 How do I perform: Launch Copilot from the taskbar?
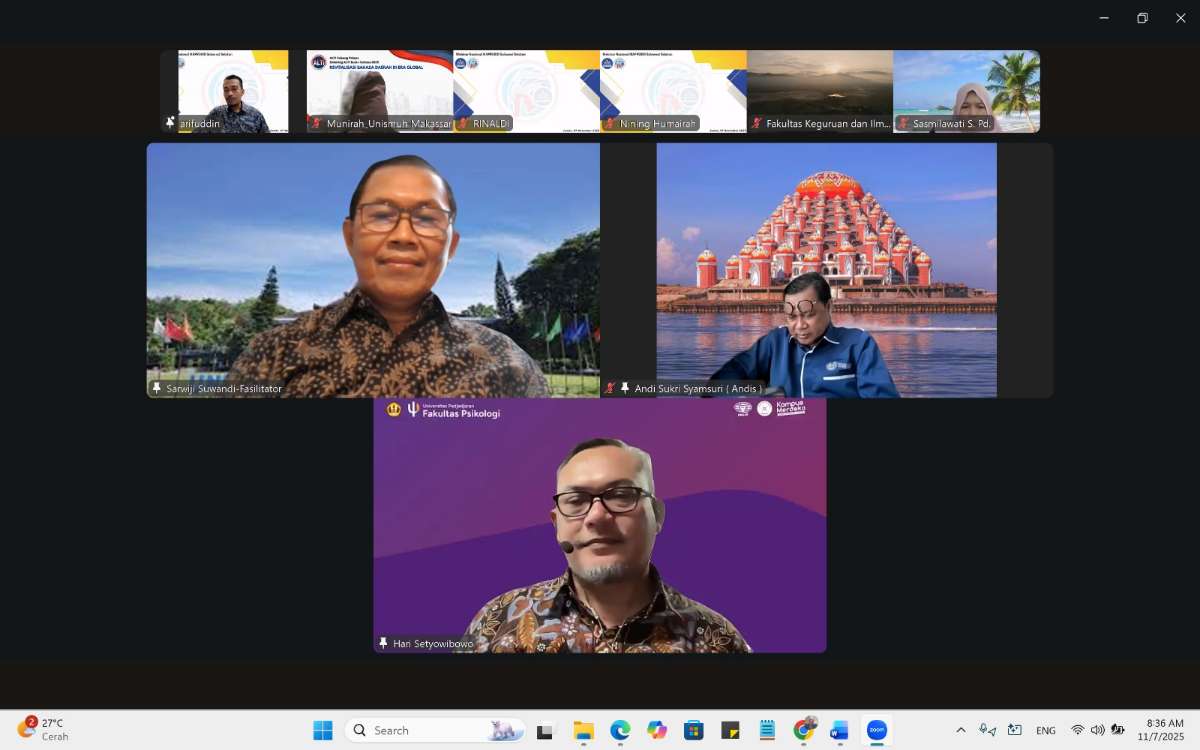[x=657, y=730]
